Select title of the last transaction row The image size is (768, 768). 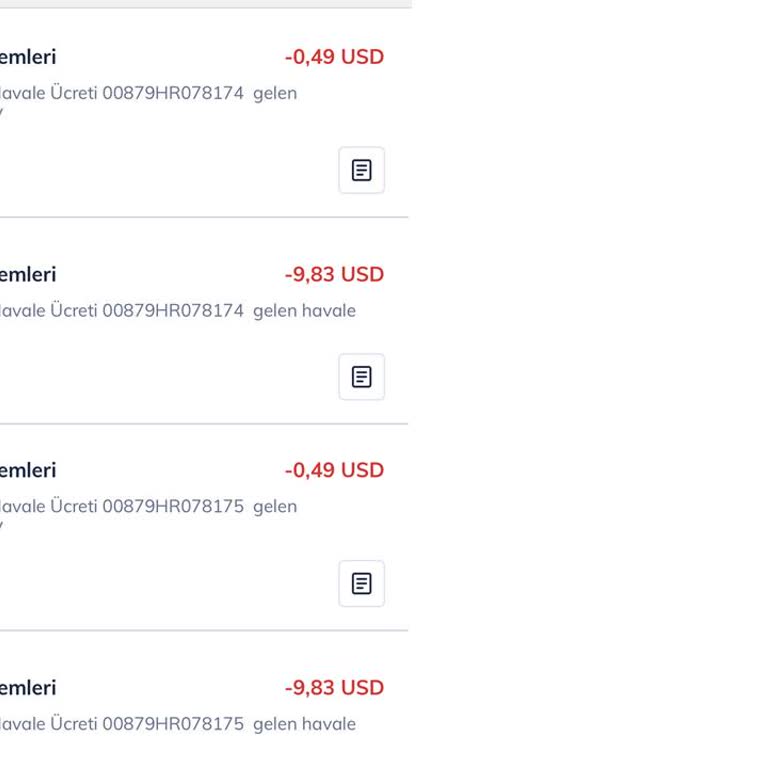coord(28,688)
